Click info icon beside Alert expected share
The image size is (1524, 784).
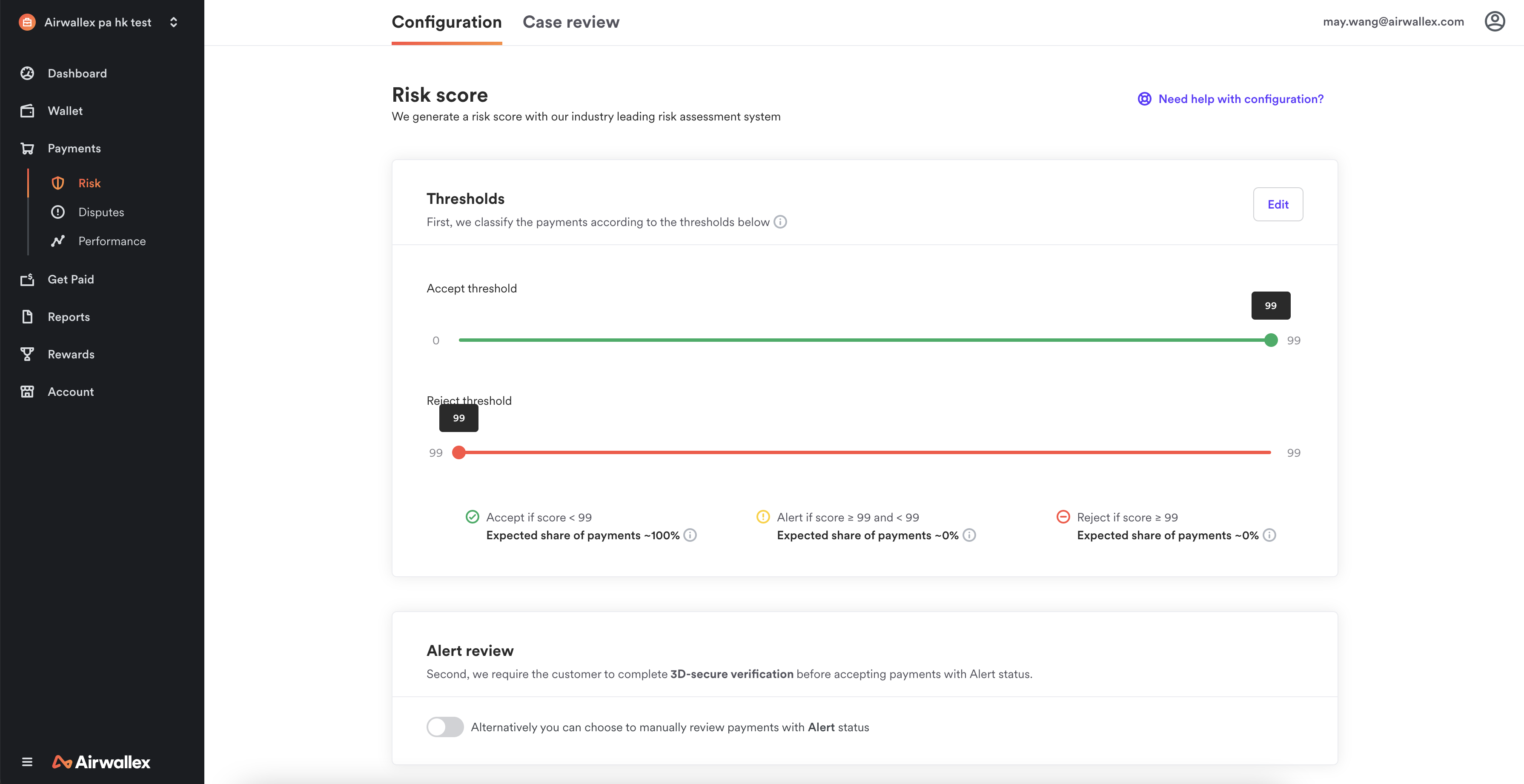(969, 535)
